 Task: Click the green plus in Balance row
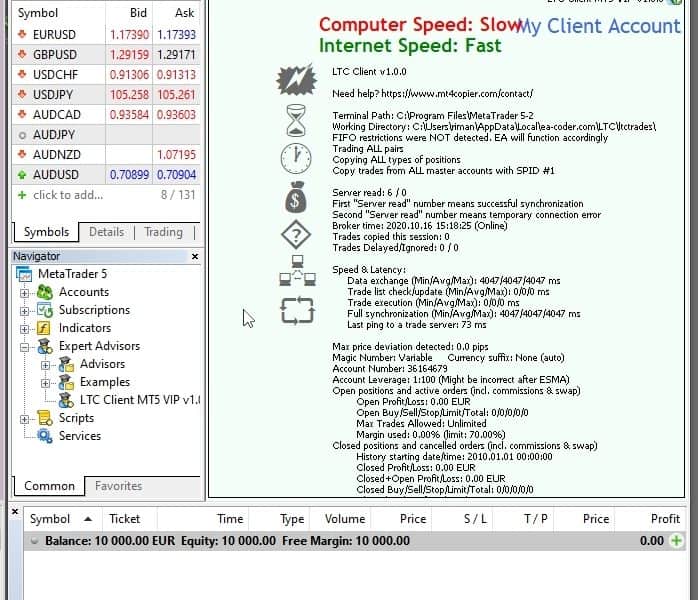(x=676, y=541)
